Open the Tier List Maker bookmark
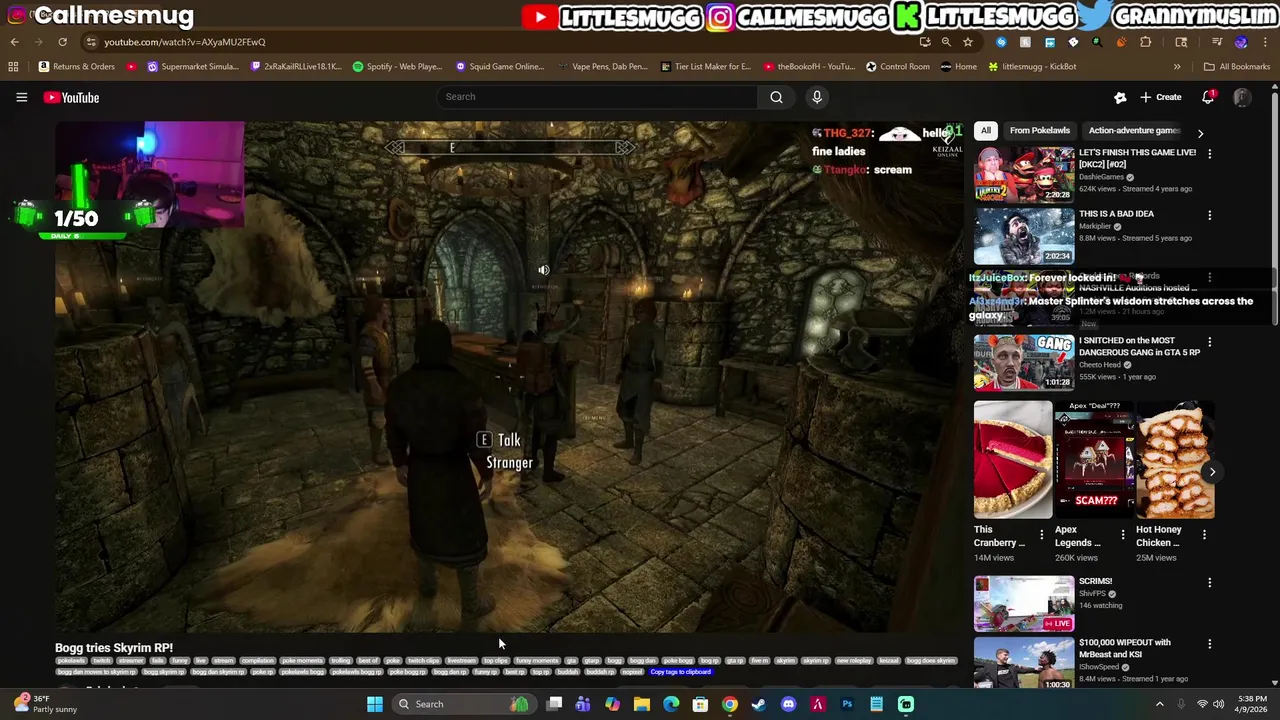Viewport: 1280px width, 720px height. point(706,66)
